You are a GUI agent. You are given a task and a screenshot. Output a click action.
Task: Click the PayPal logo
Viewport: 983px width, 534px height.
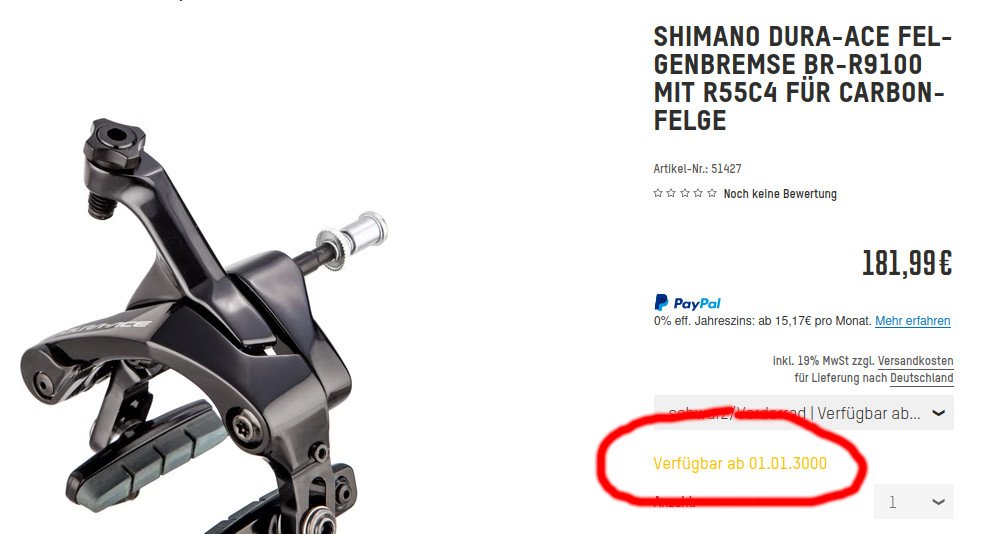tap(687, 303)
